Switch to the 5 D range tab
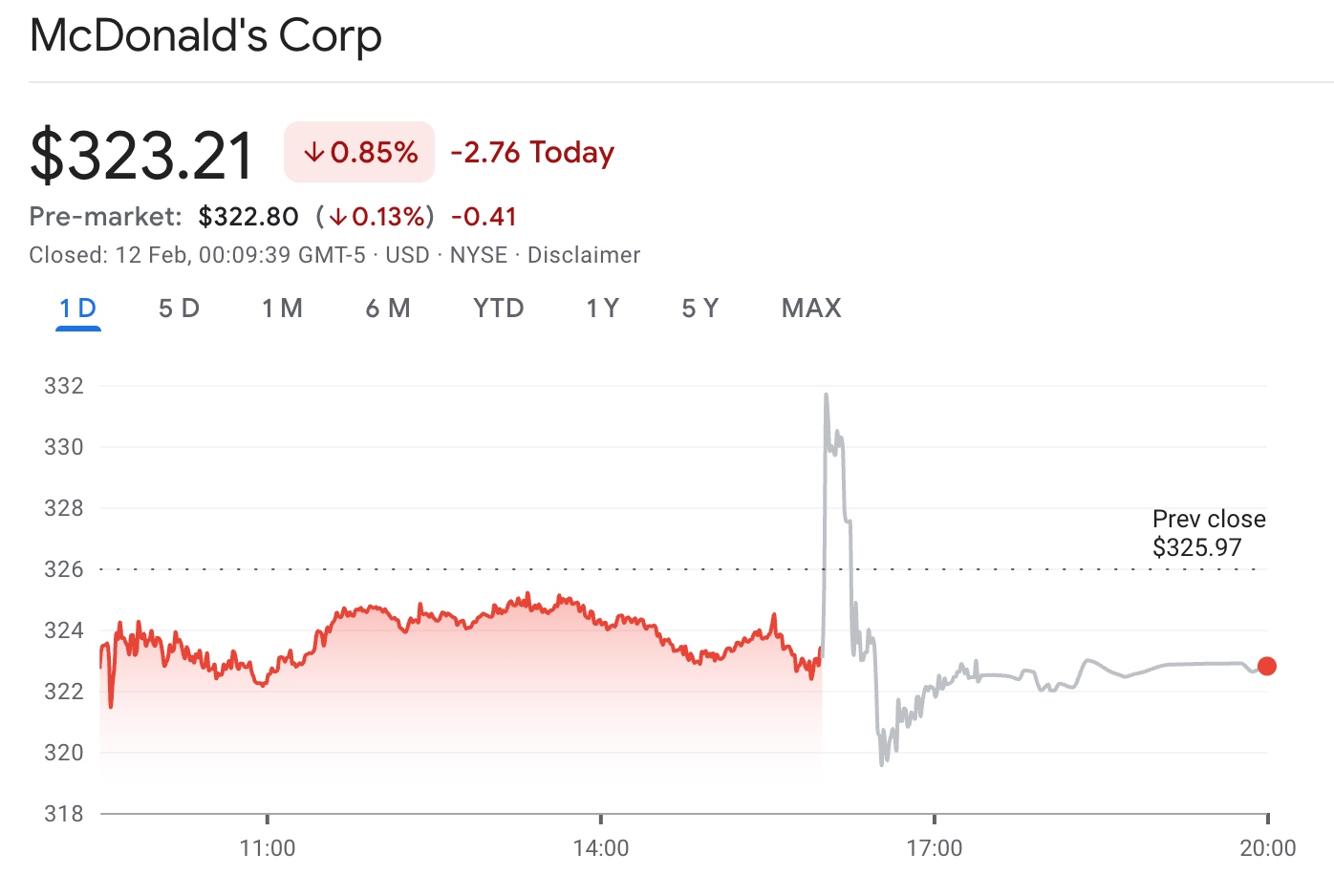Image resolution: width=1334 pixels, height=896 pixels. pos(179,309)
